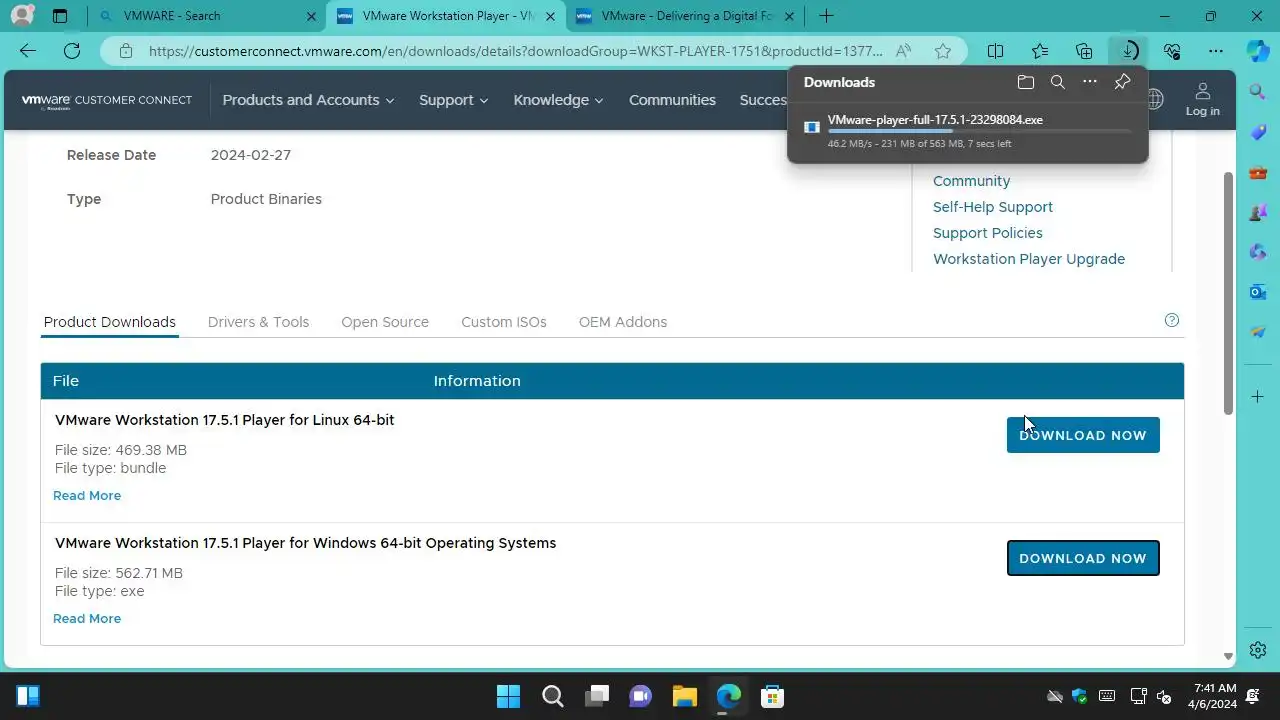
Task: Open Outlook icon in sidebar
Action: (1258, 292)
